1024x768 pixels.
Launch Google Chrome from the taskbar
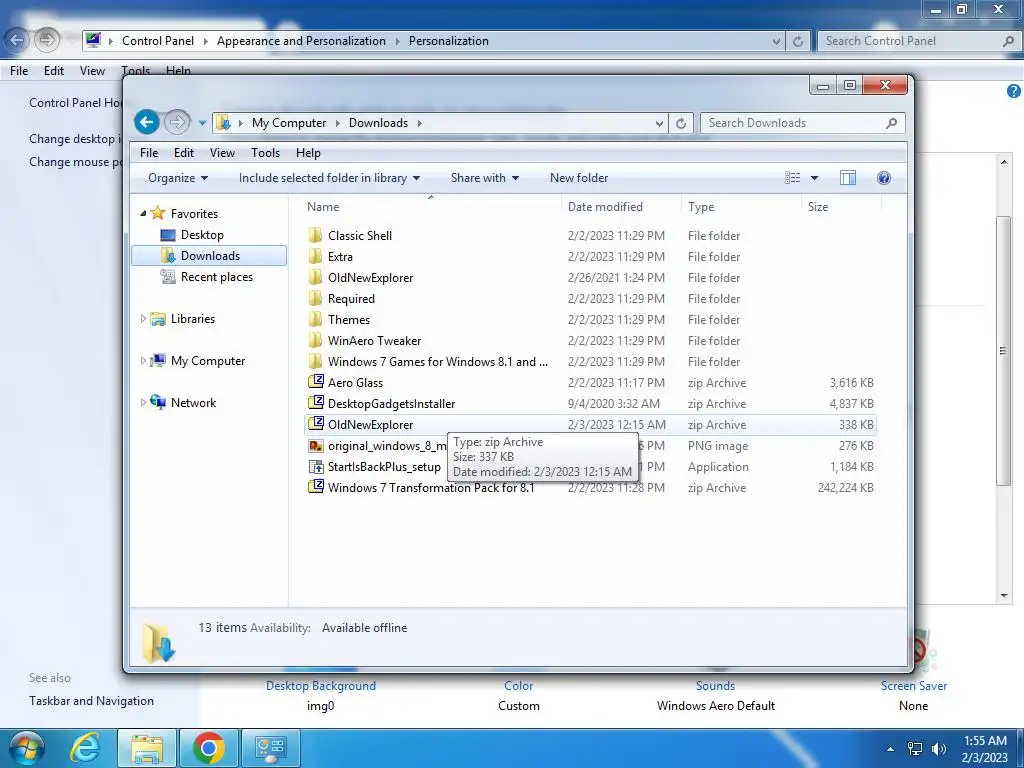pyautogui.click(x=208, y=748)
